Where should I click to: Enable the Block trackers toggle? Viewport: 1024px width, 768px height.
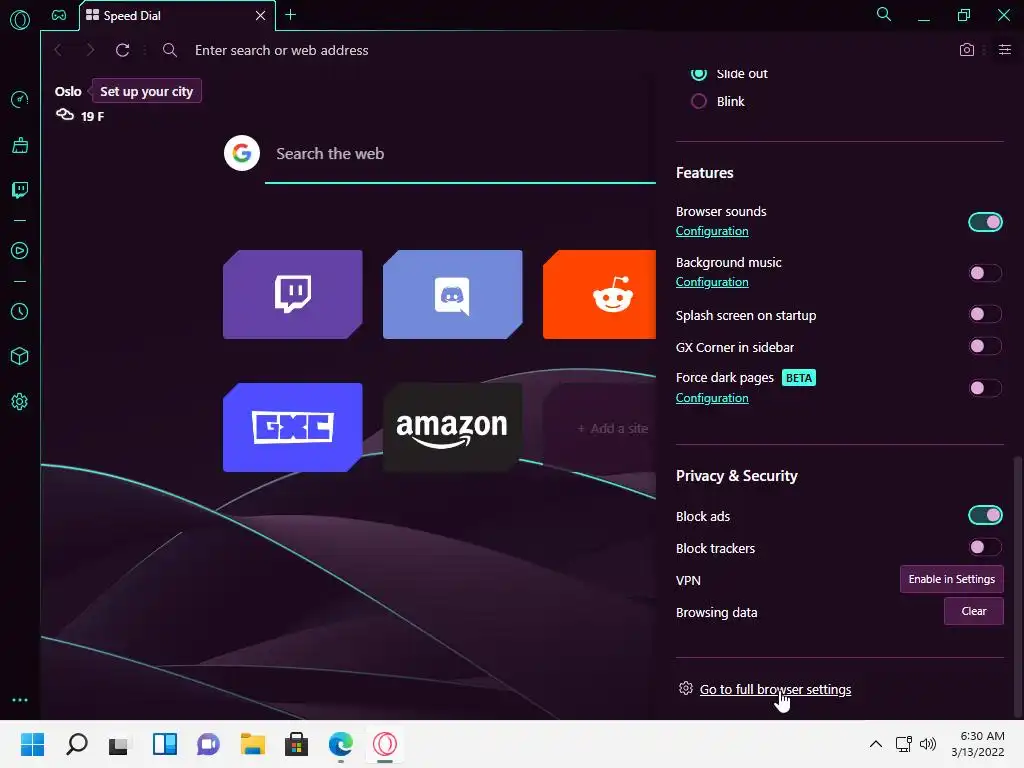click(985, 547)
